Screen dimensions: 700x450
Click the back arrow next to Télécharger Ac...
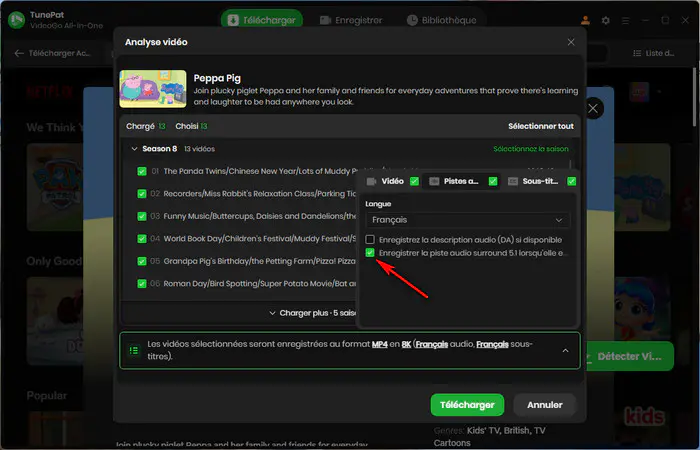(19, 53)
